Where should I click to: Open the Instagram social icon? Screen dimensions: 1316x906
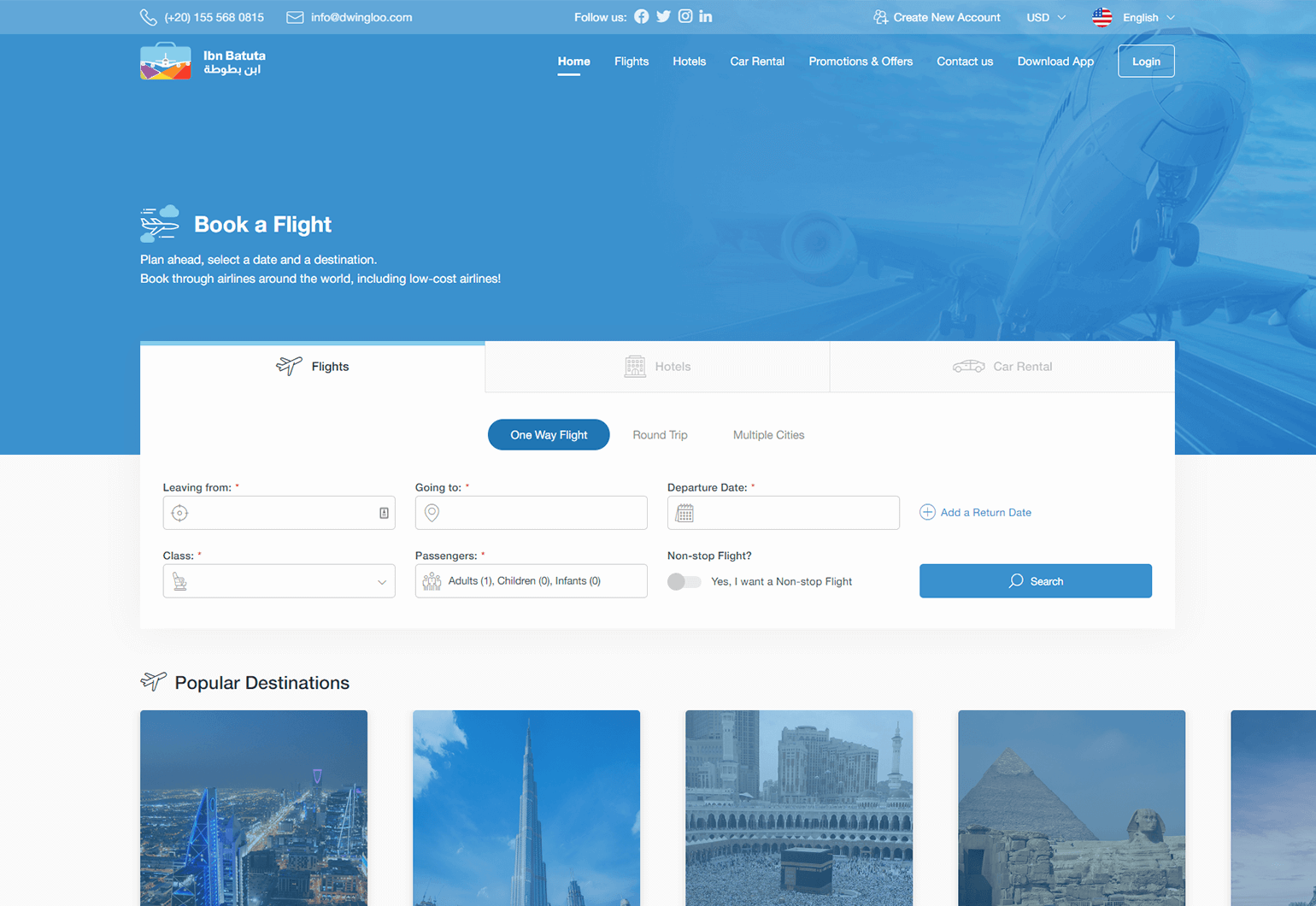[x=684, y=16]
